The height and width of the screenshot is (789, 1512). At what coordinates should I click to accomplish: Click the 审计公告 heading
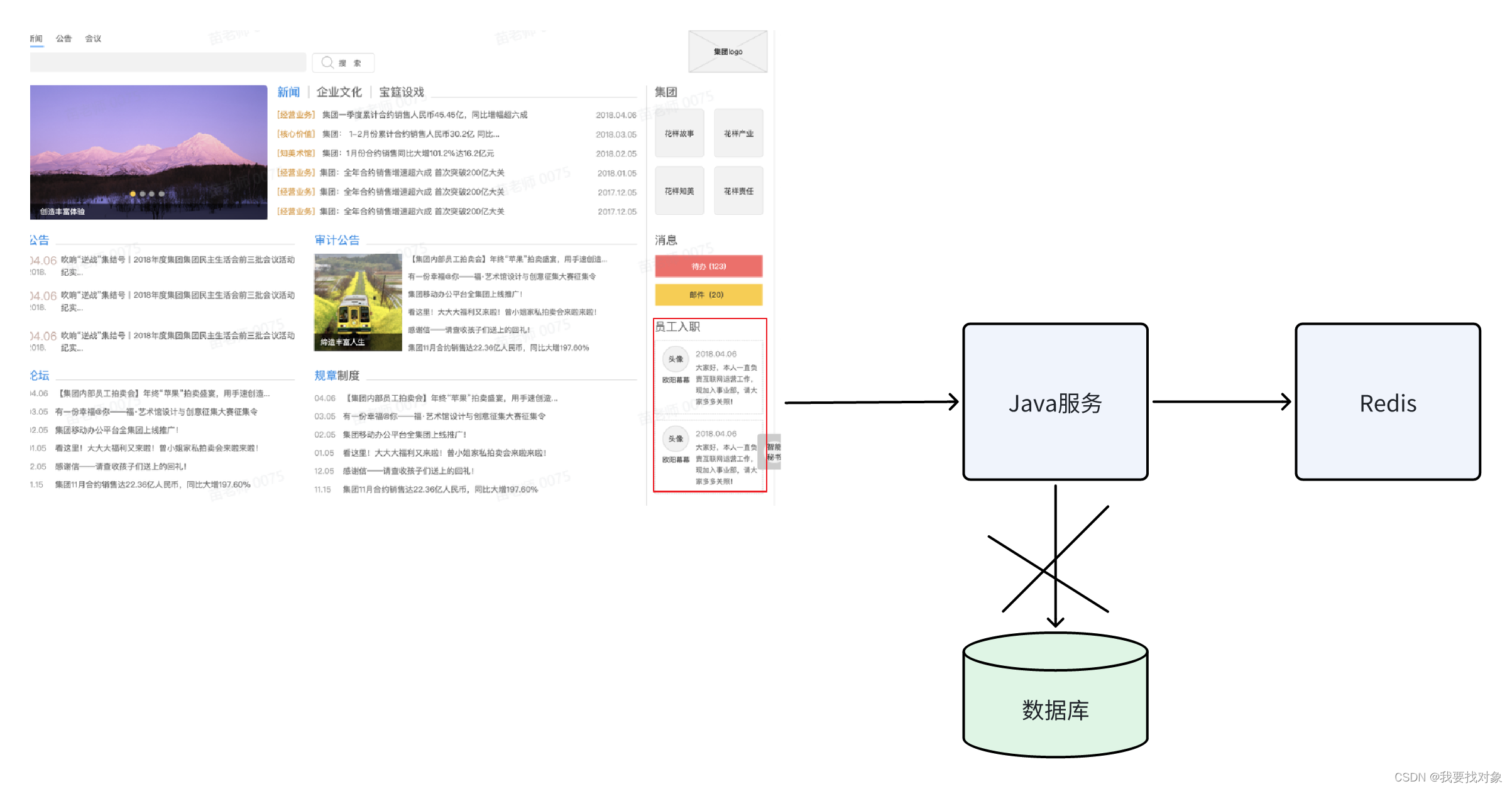click(x=337, y=240)
